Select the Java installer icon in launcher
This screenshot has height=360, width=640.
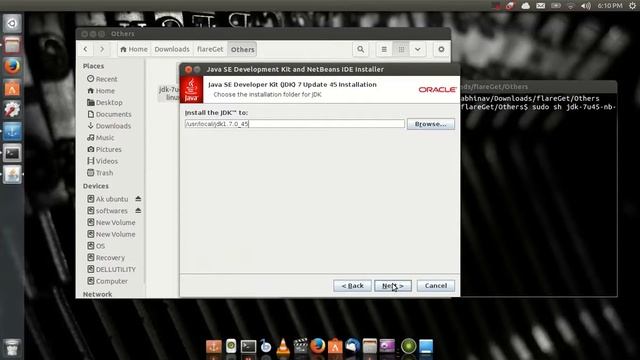point(12,175)
